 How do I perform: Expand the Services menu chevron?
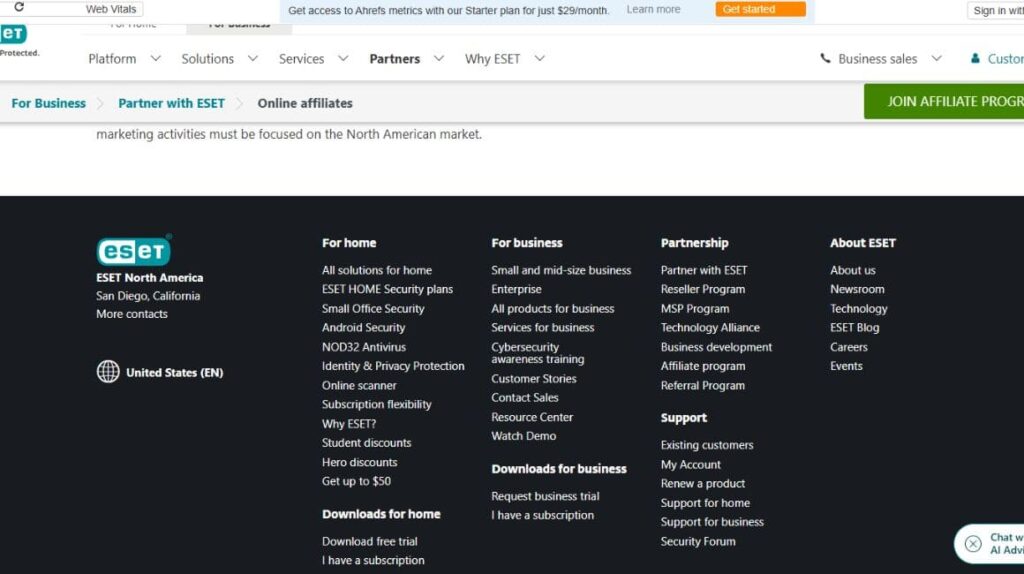[x=343, y=58]
